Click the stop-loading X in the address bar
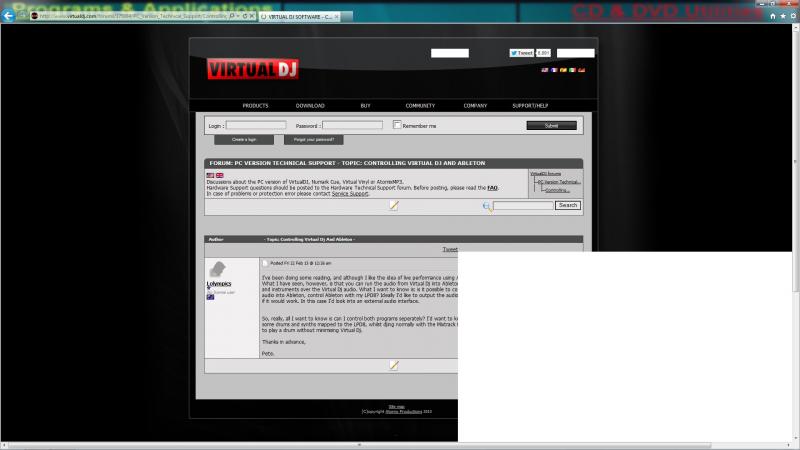 point(252,16)
